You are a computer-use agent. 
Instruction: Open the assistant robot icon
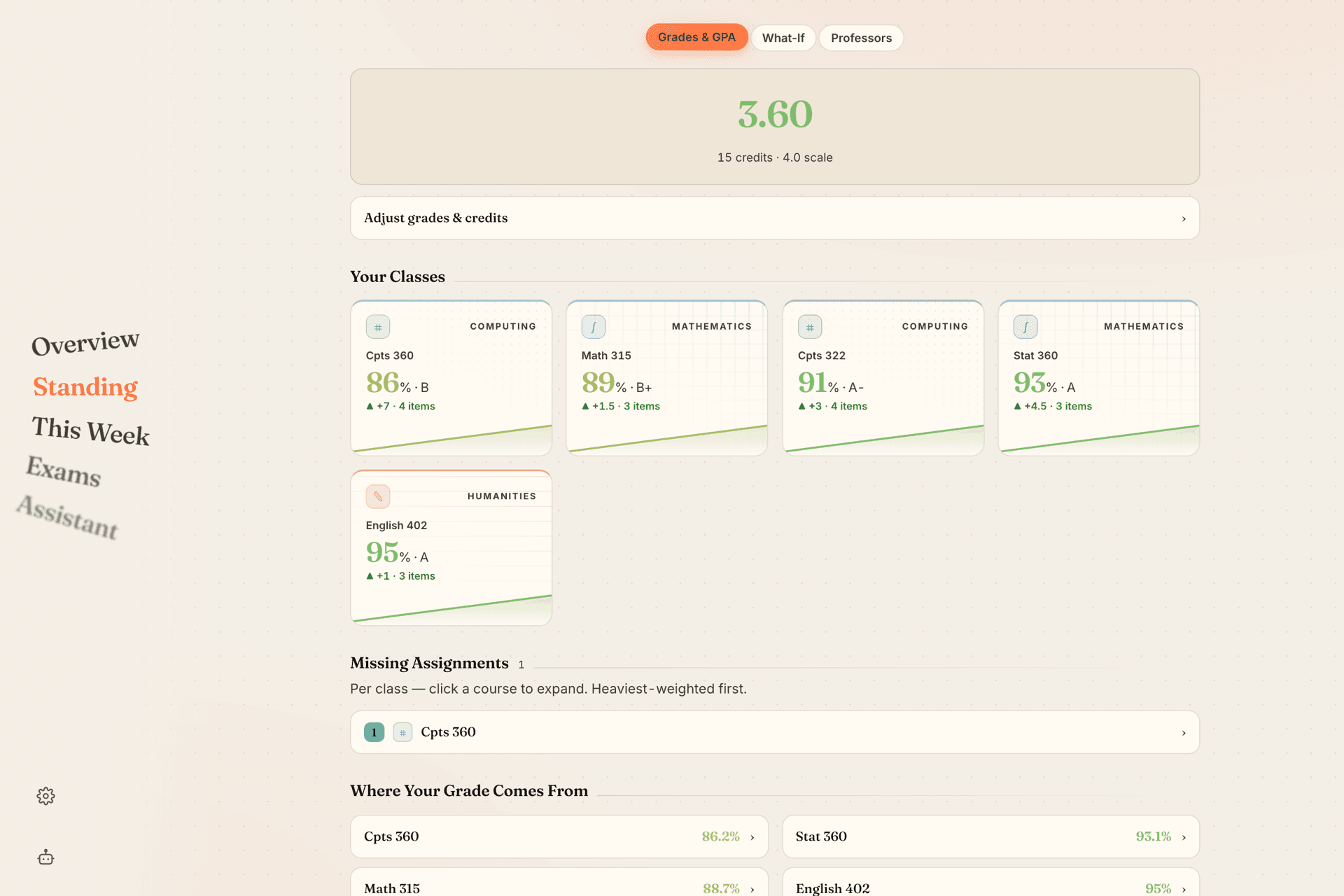[45, 857]
